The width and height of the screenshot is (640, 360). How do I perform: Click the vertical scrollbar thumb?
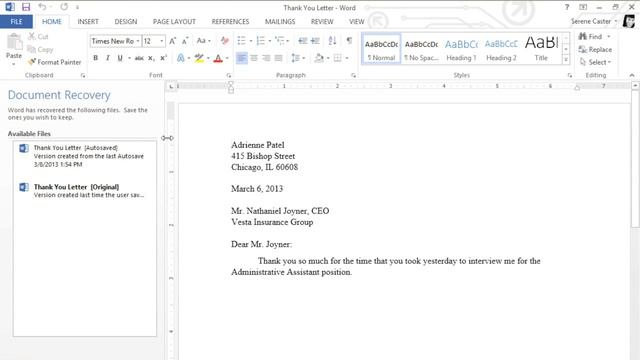coord(635,159)
